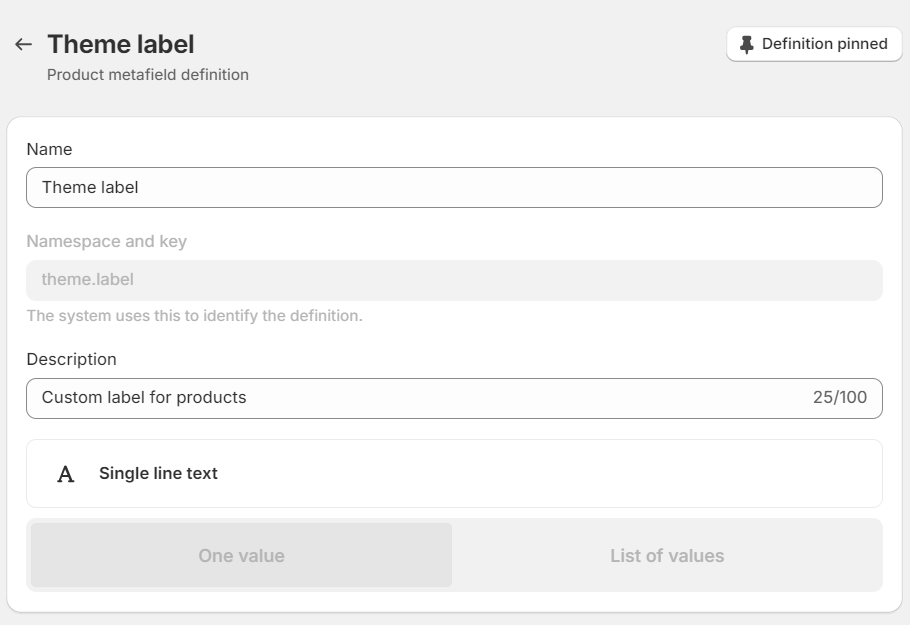The image size is (910, 625).
Task: Click the Theme label page title
Action: [x=121, y=43]
